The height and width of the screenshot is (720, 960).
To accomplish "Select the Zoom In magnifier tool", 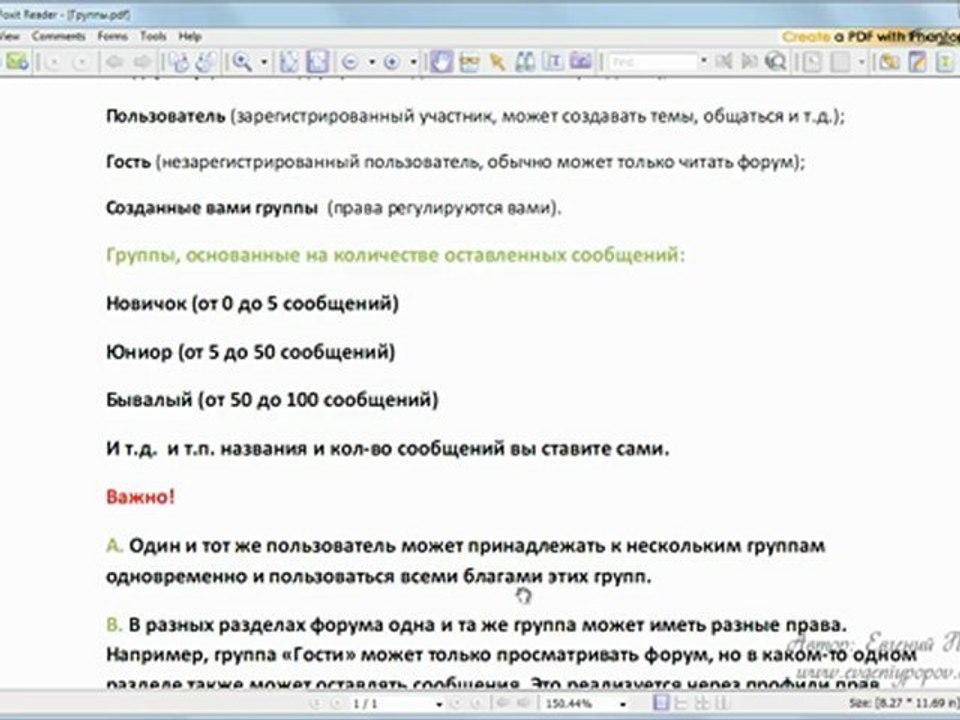I will [x=242, y=61].
